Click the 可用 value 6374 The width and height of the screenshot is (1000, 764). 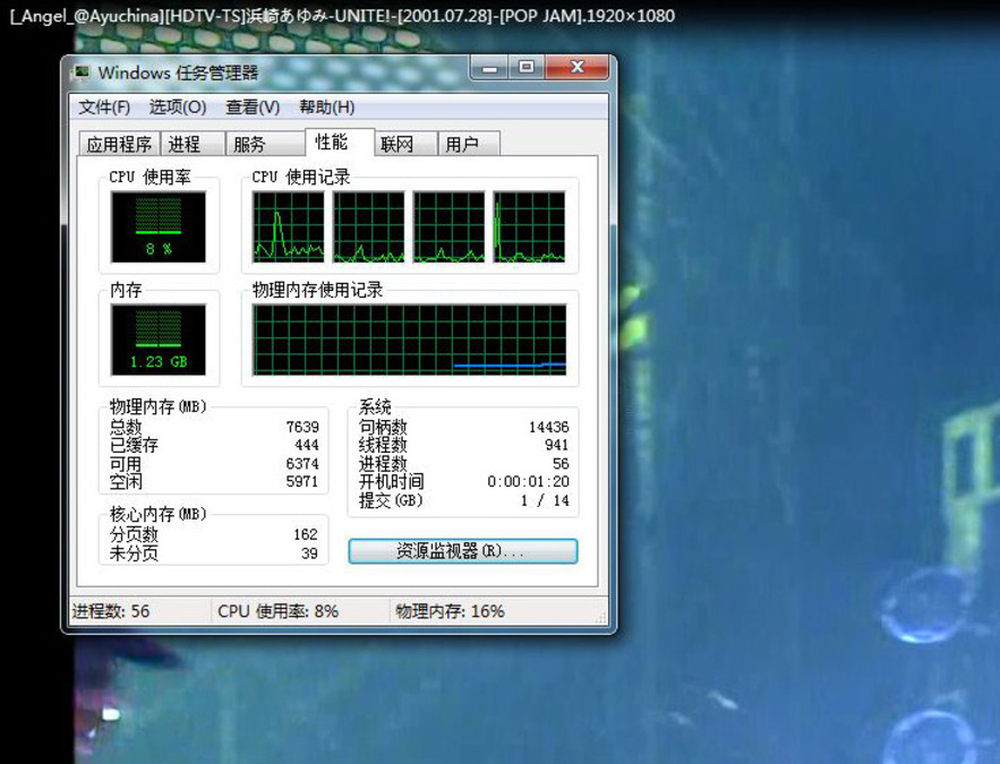pos(302,464)
